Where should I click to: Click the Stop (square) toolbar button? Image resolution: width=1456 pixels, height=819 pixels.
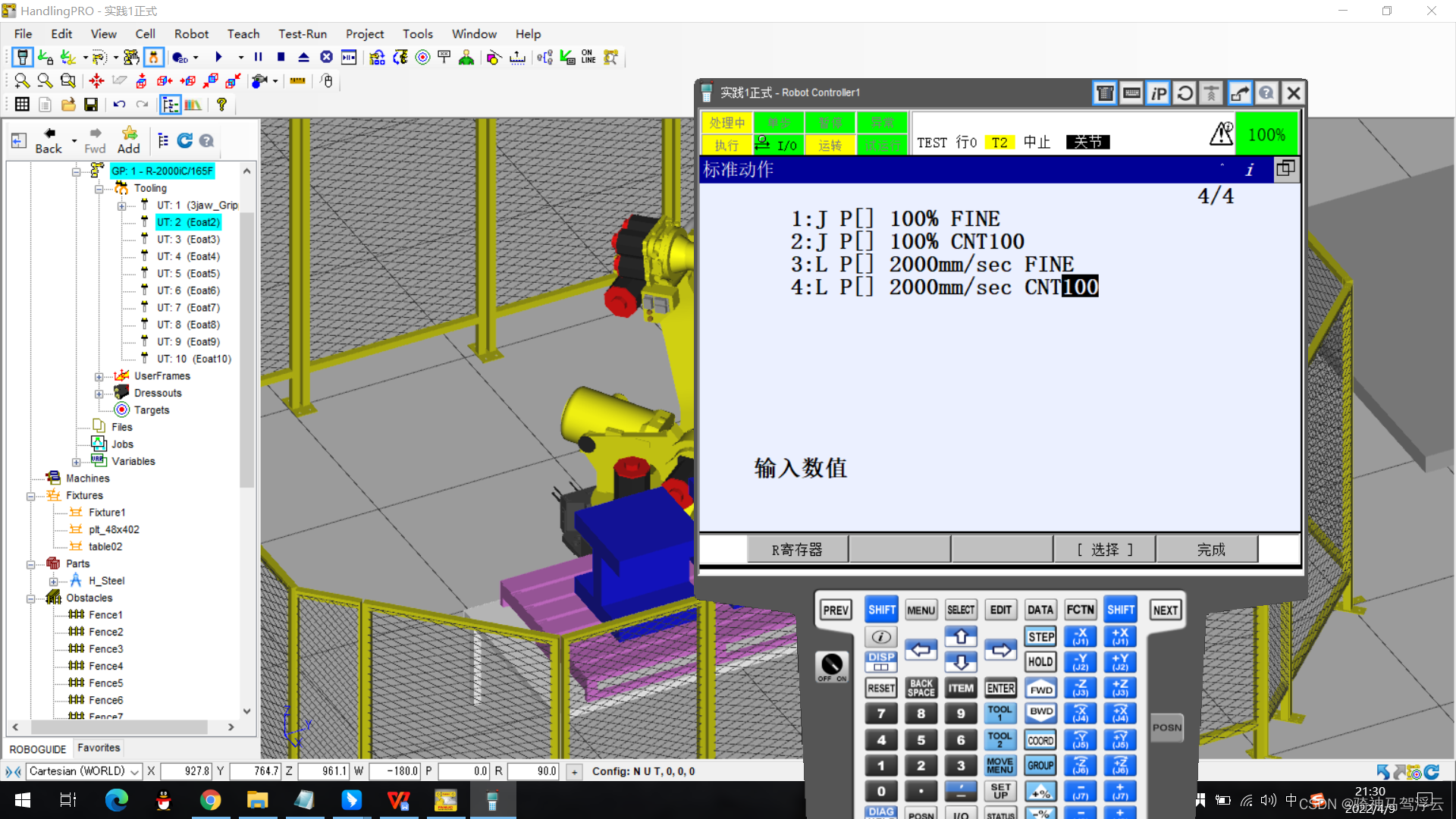[x=281, y=58]
